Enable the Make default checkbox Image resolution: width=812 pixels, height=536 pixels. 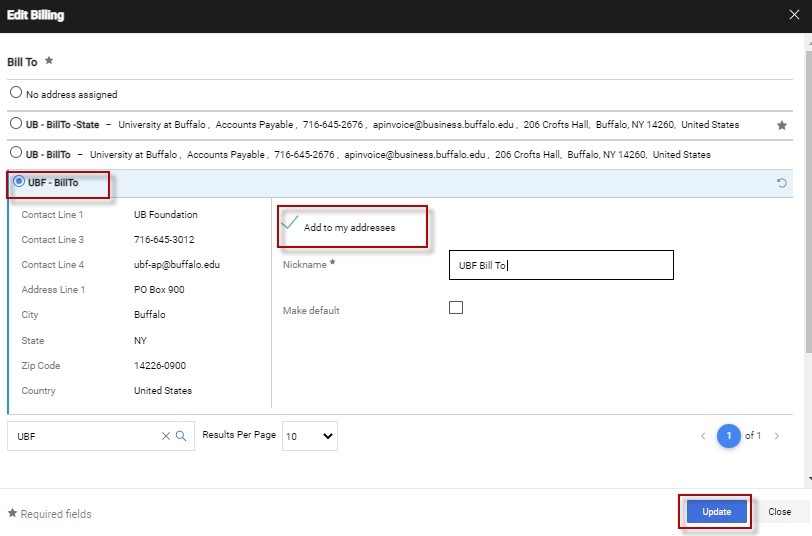coord(456,308)
